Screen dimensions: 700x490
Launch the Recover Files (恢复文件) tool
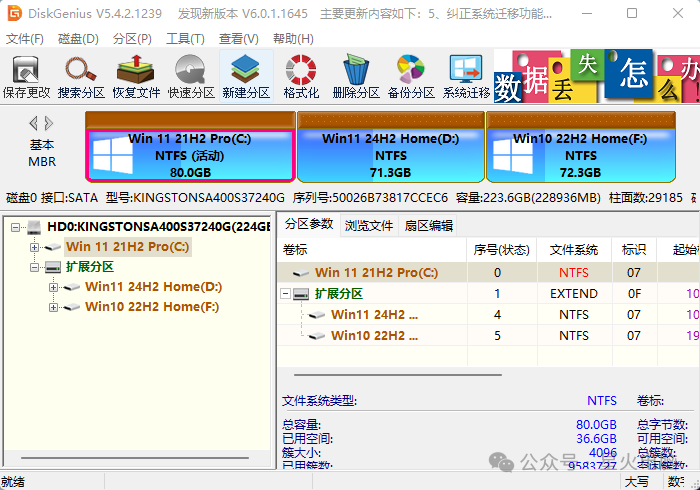[136, 76]
